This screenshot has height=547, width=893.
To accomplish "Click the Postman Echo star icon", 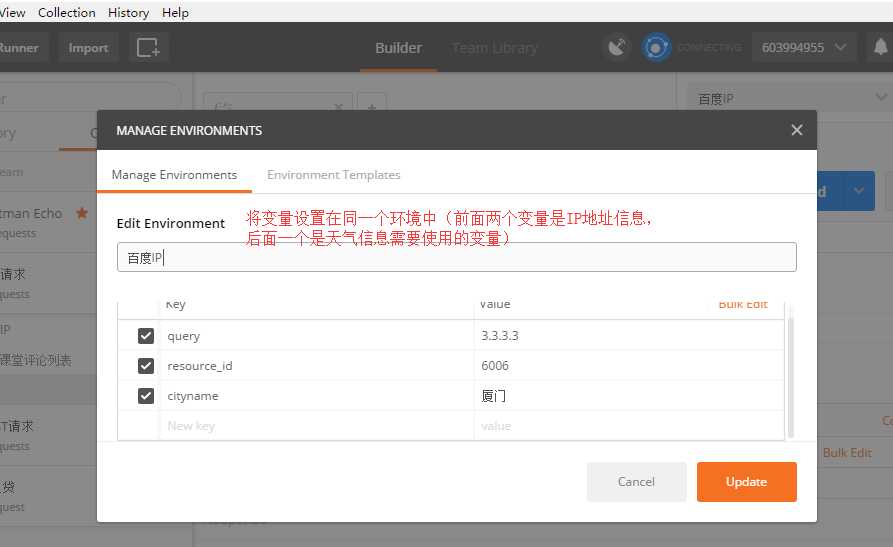I will (82, 213).
